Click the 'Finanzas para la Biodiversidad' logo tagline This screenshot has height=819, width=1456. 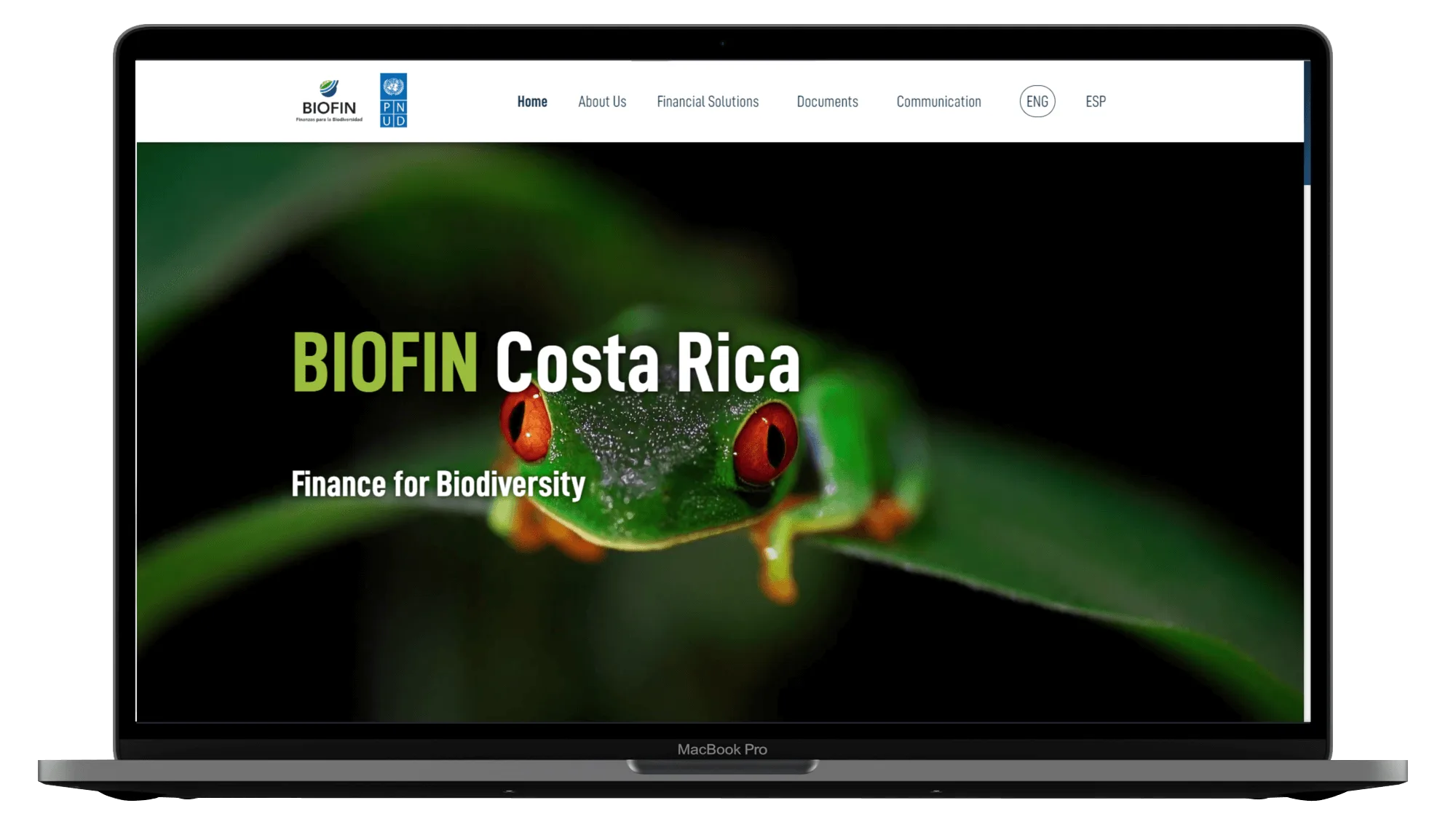pos(329,119)
